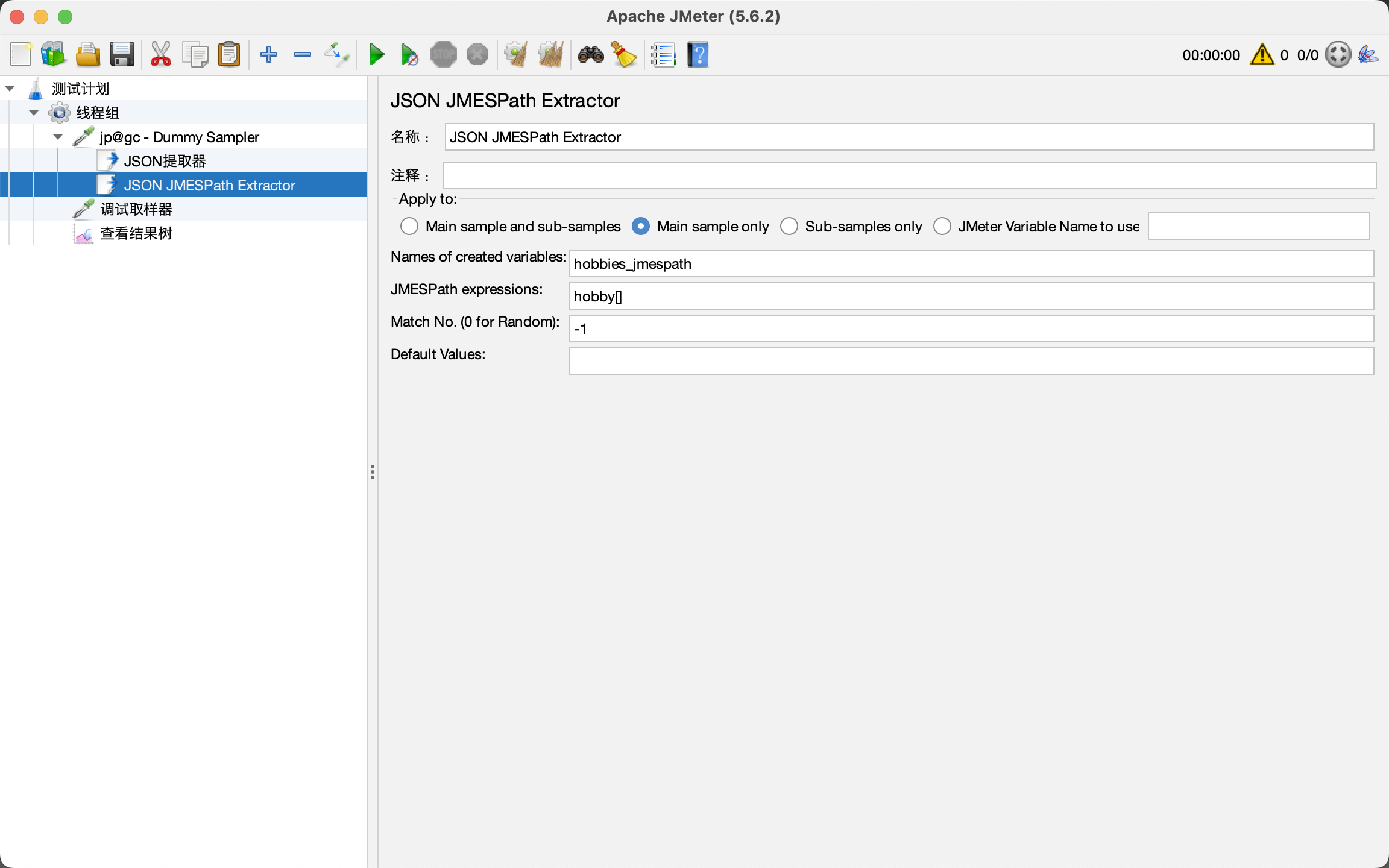Click the Toggle enable/disable icon

(336, 55)
